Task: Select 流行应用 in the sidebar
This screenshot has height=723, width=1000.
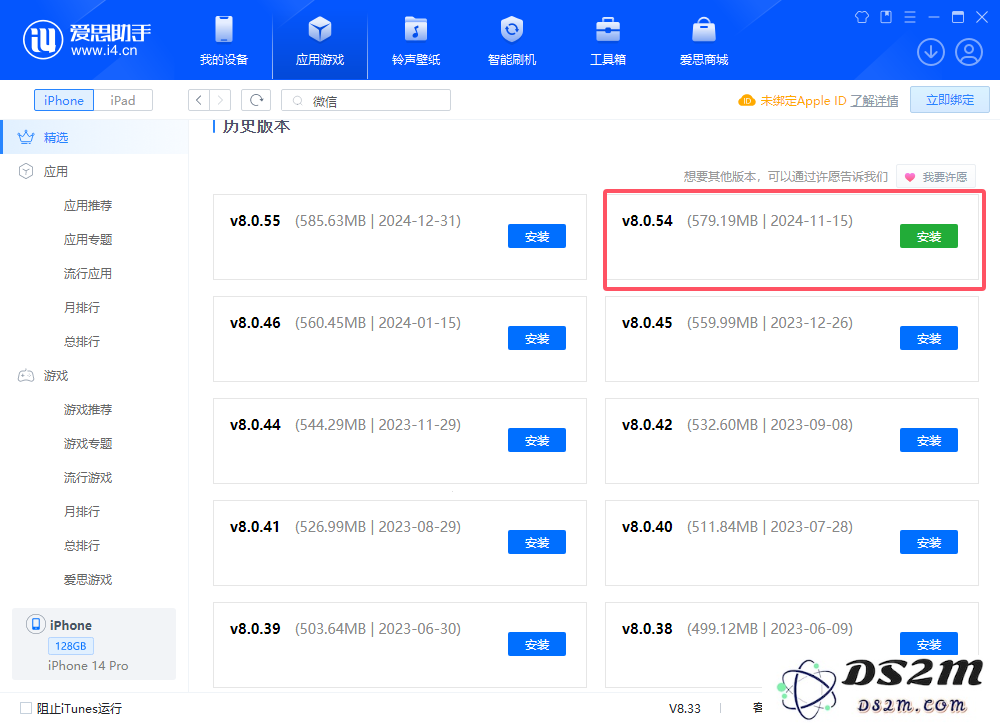Action: (88, 274)
